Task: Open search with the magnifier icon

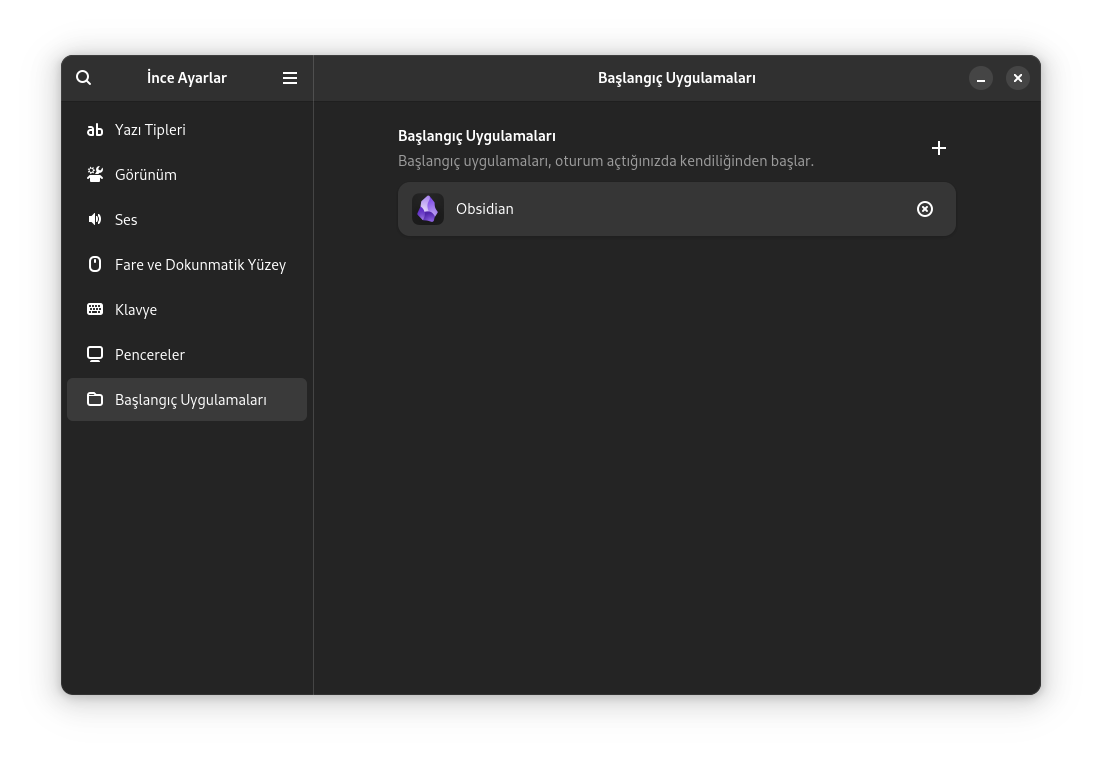Action: pyautogui.click(x=84, y=77)
